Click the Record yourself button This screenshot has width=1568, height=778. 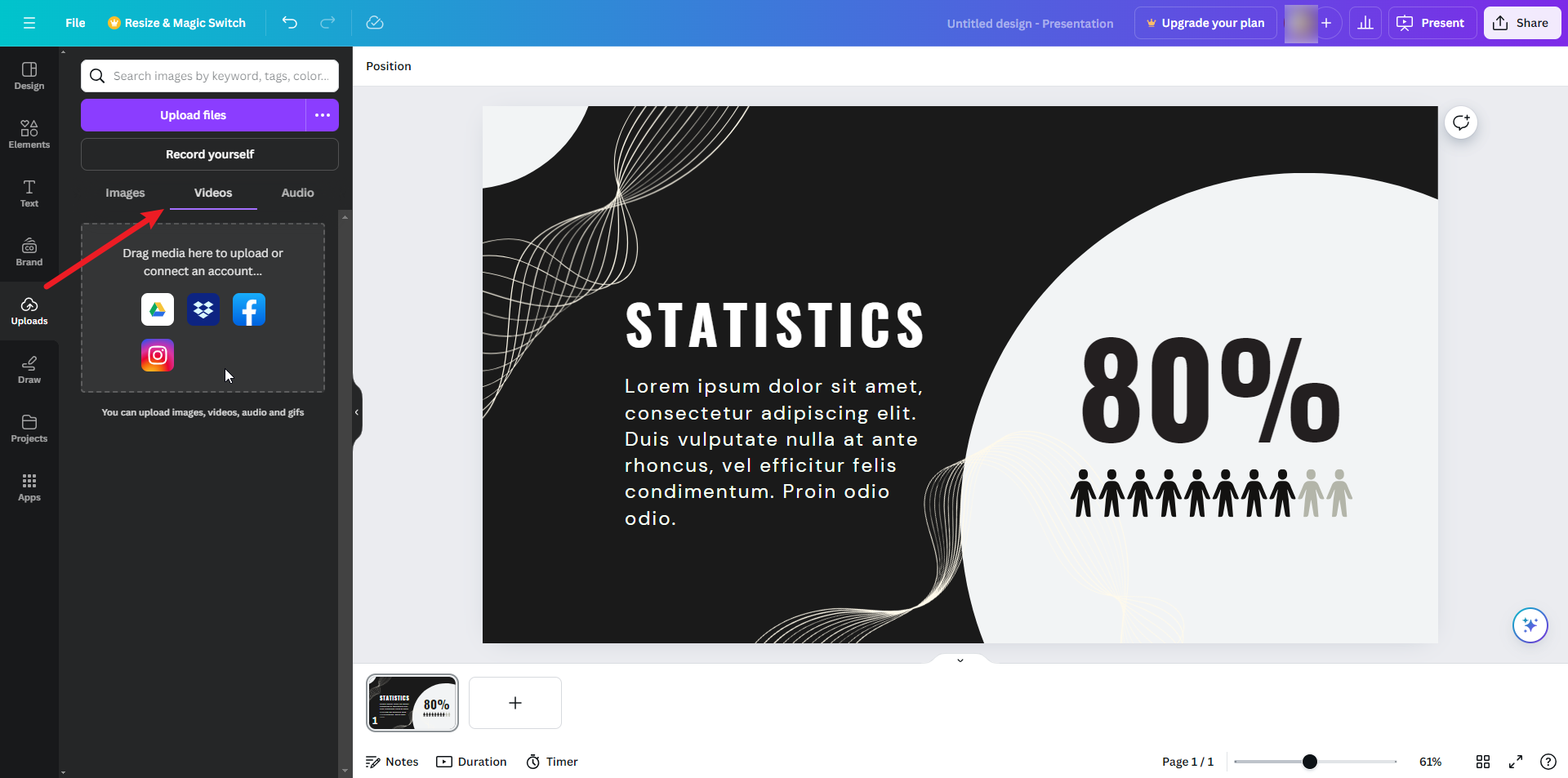pos(210,154)
